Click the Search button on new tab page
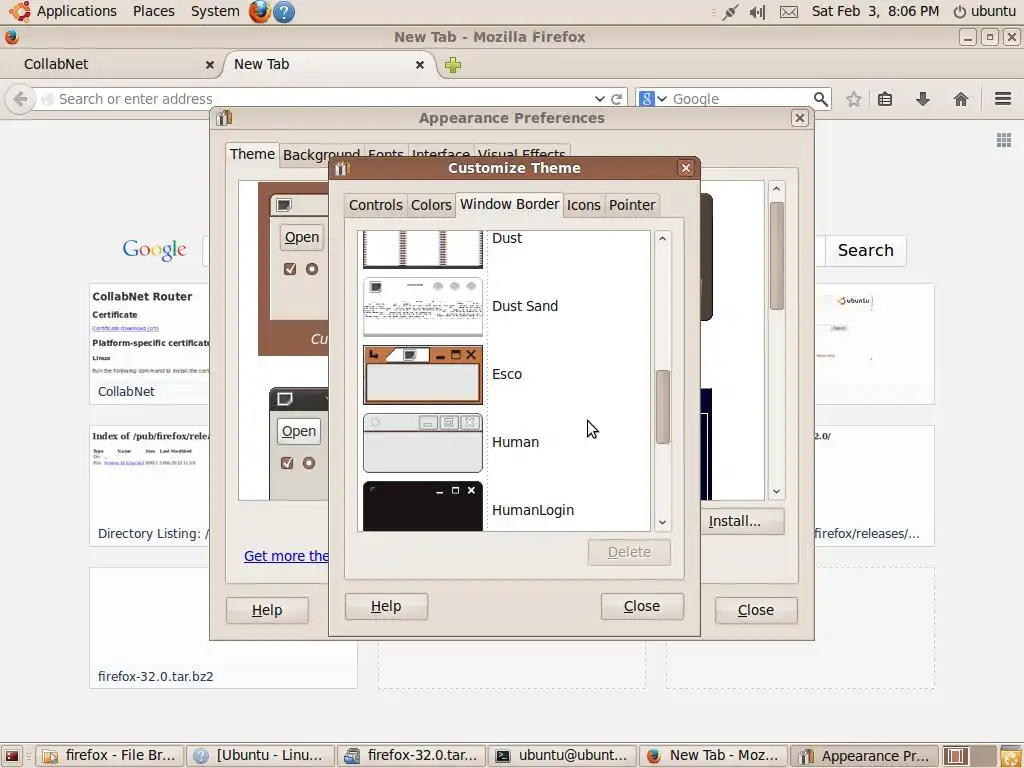This screenshot has height=768, width=1024. [x=865, y=250]
